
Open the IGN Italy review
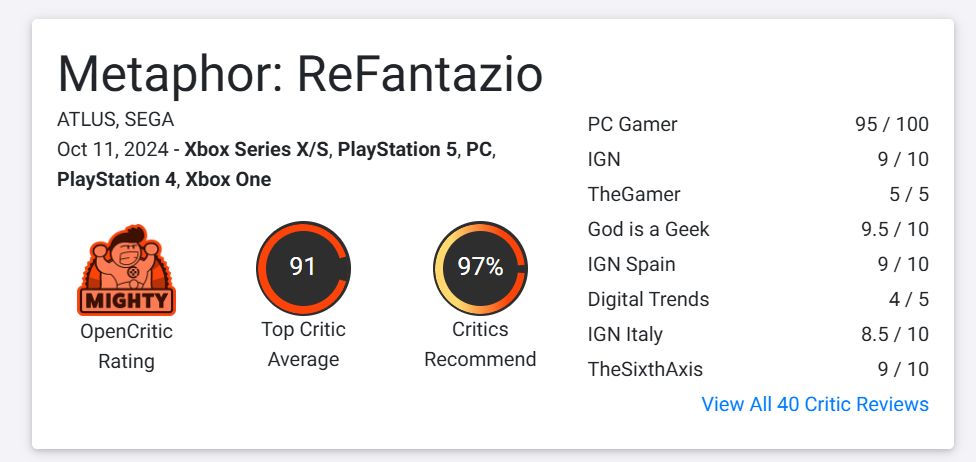pos(625,334)
